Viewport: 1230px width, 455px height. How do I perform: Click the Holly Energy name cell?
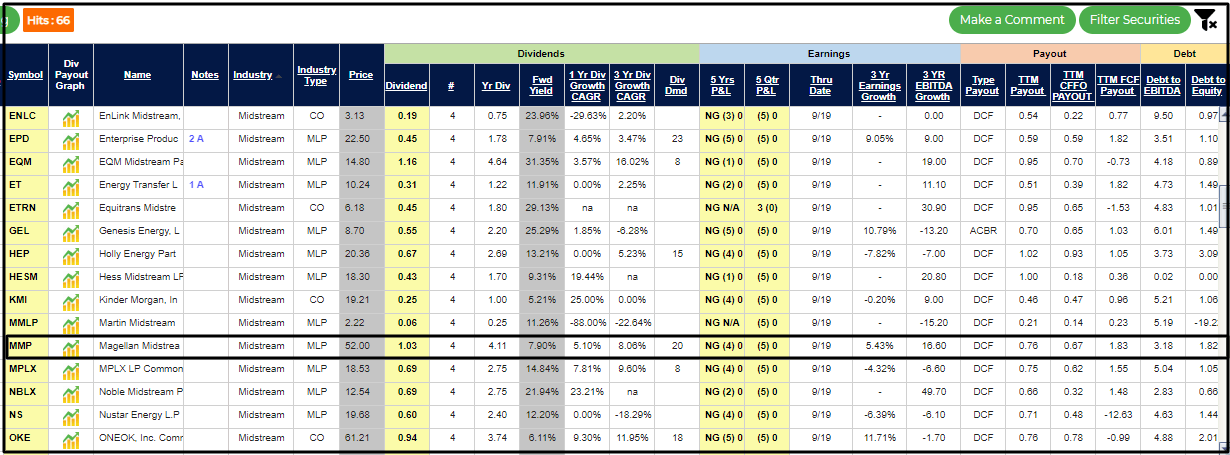138,255
